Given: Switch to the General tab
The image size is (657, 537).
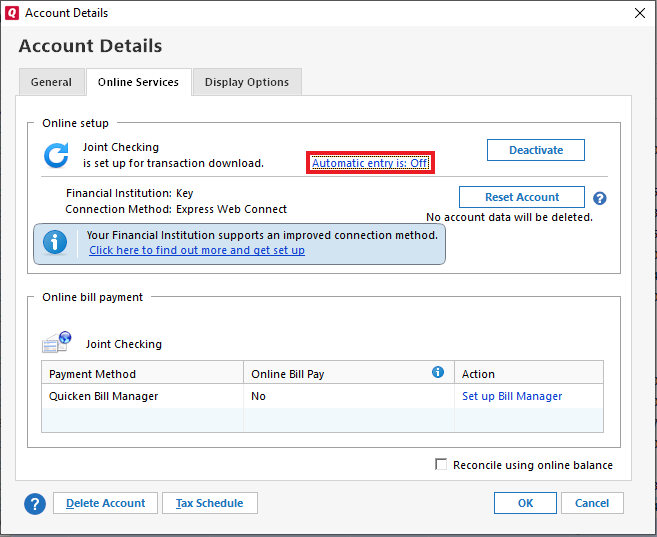Looking at the screenshot, I should [52, 82].
